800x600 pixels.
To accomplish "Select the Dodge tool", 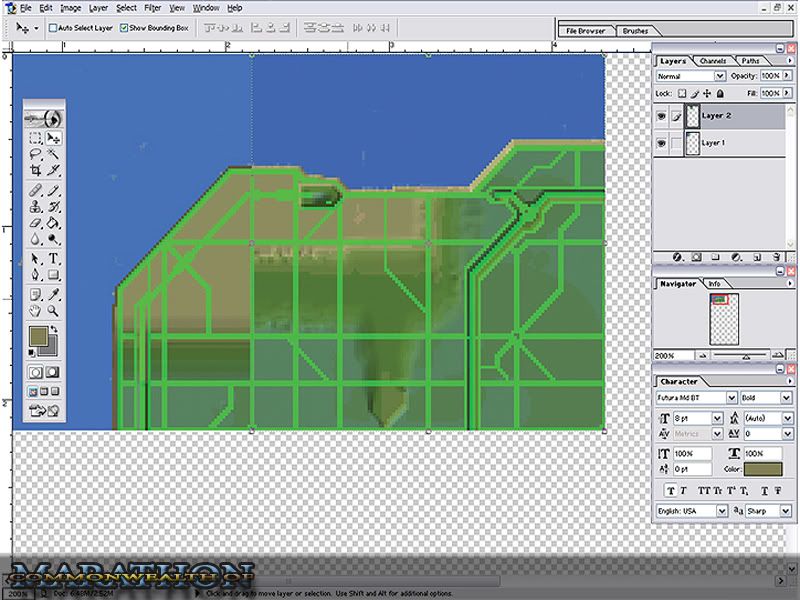I will tap(53, 239).
